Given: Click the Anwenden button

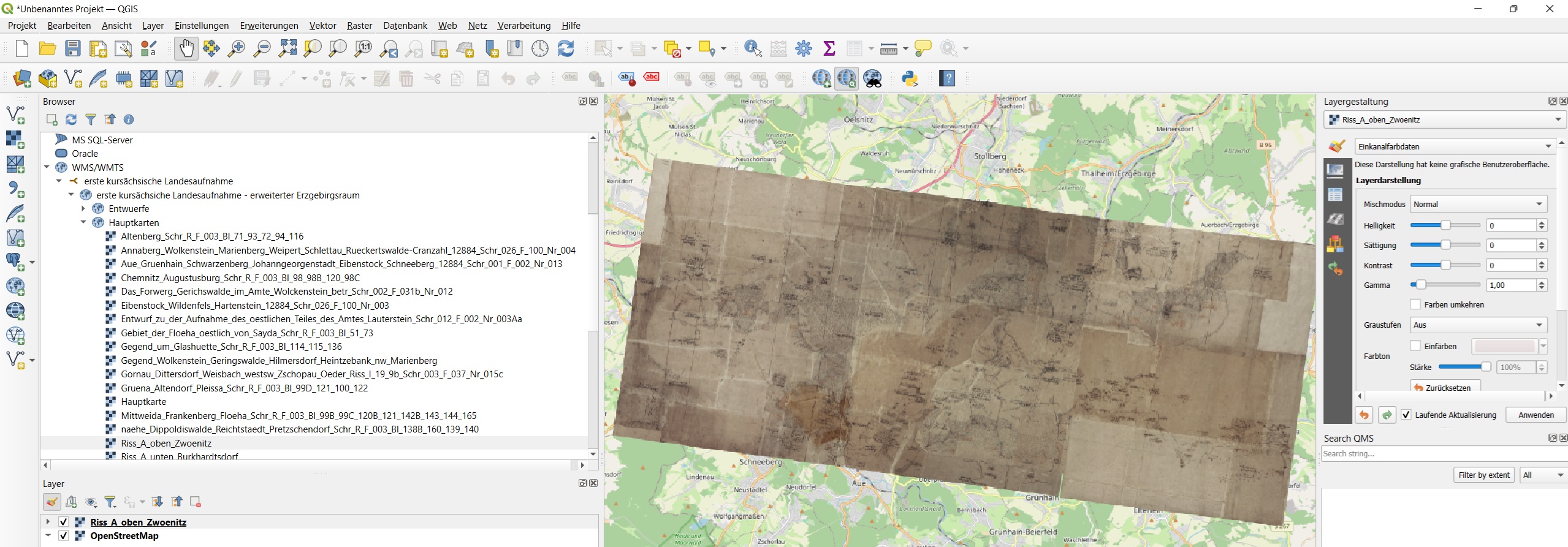Looking at the screenshot, I should [x=1536, y=415].
